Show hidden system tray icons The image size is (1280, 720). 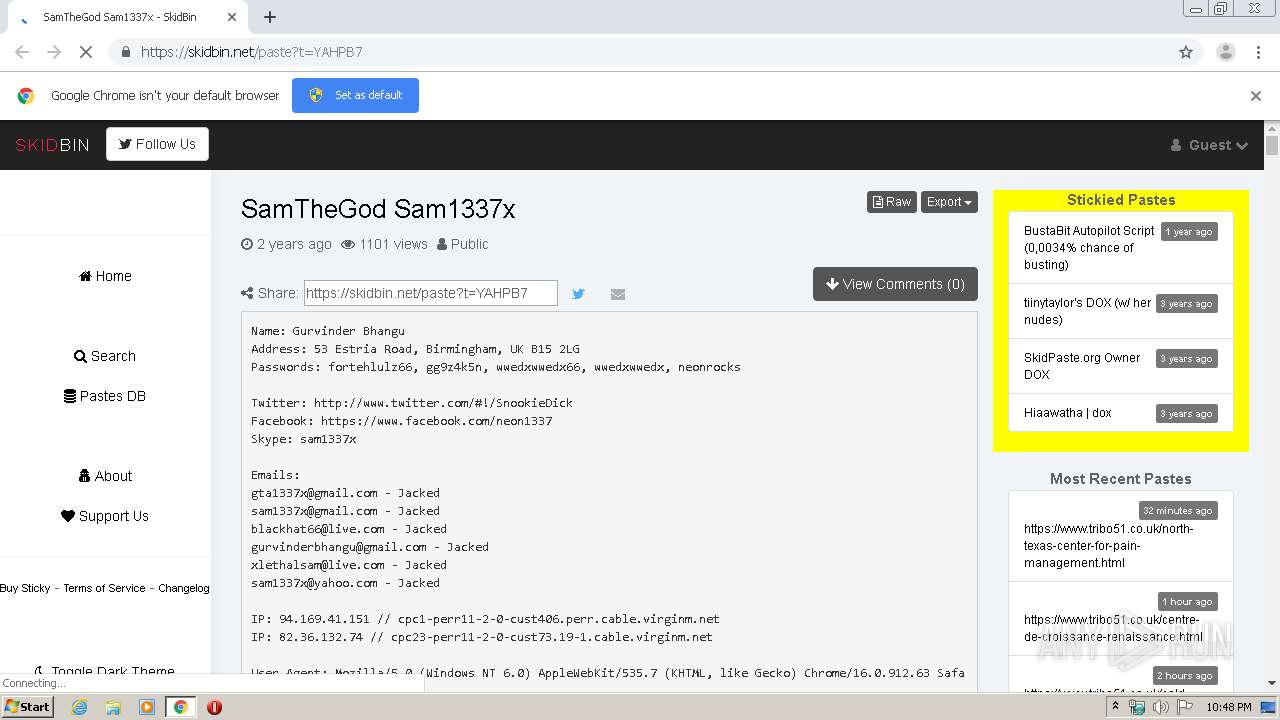[1117, 707]
